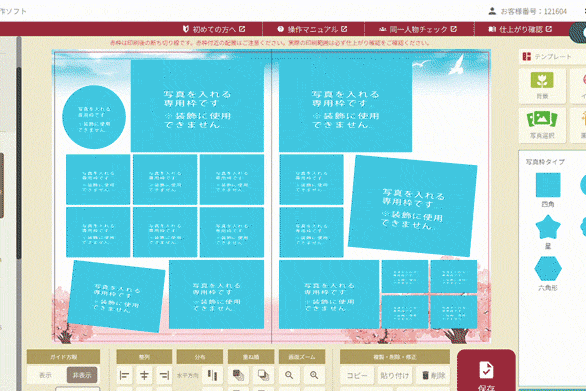The image size is (586, 391).
Task: Open the 初めての方へ link
Action: [214, 29]
